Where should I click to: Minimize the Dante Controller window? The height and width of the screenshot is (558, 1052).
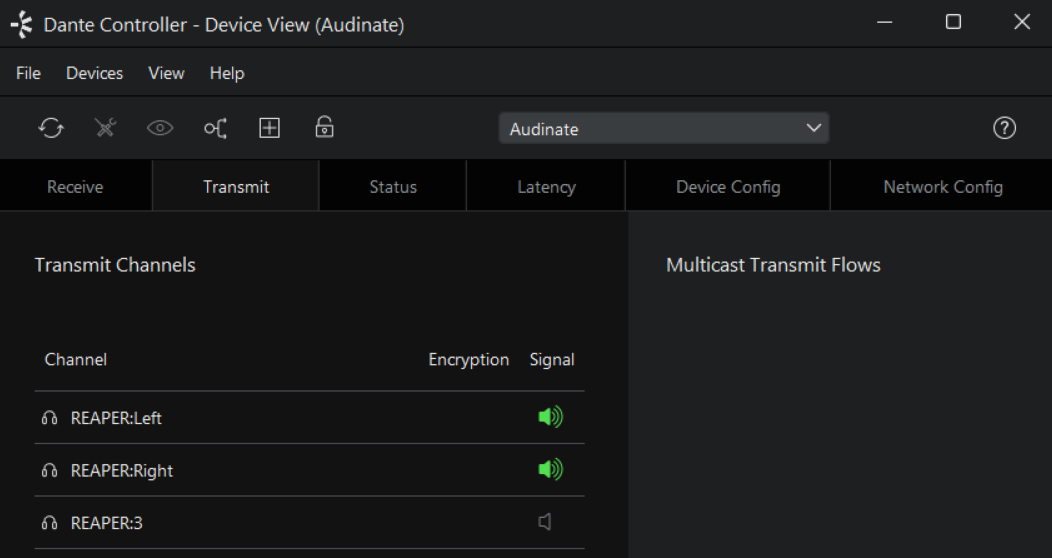click(885, 22)
